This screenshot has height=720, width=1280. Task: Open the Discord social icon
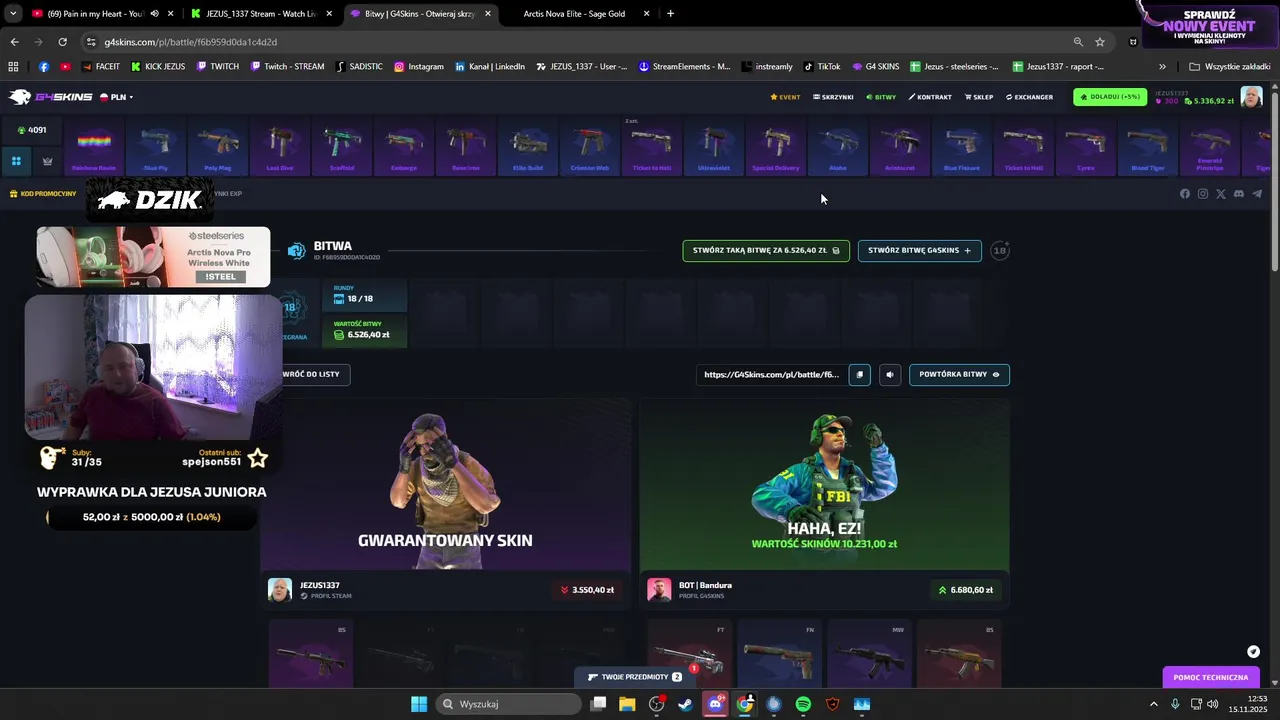coord(1239,194)
